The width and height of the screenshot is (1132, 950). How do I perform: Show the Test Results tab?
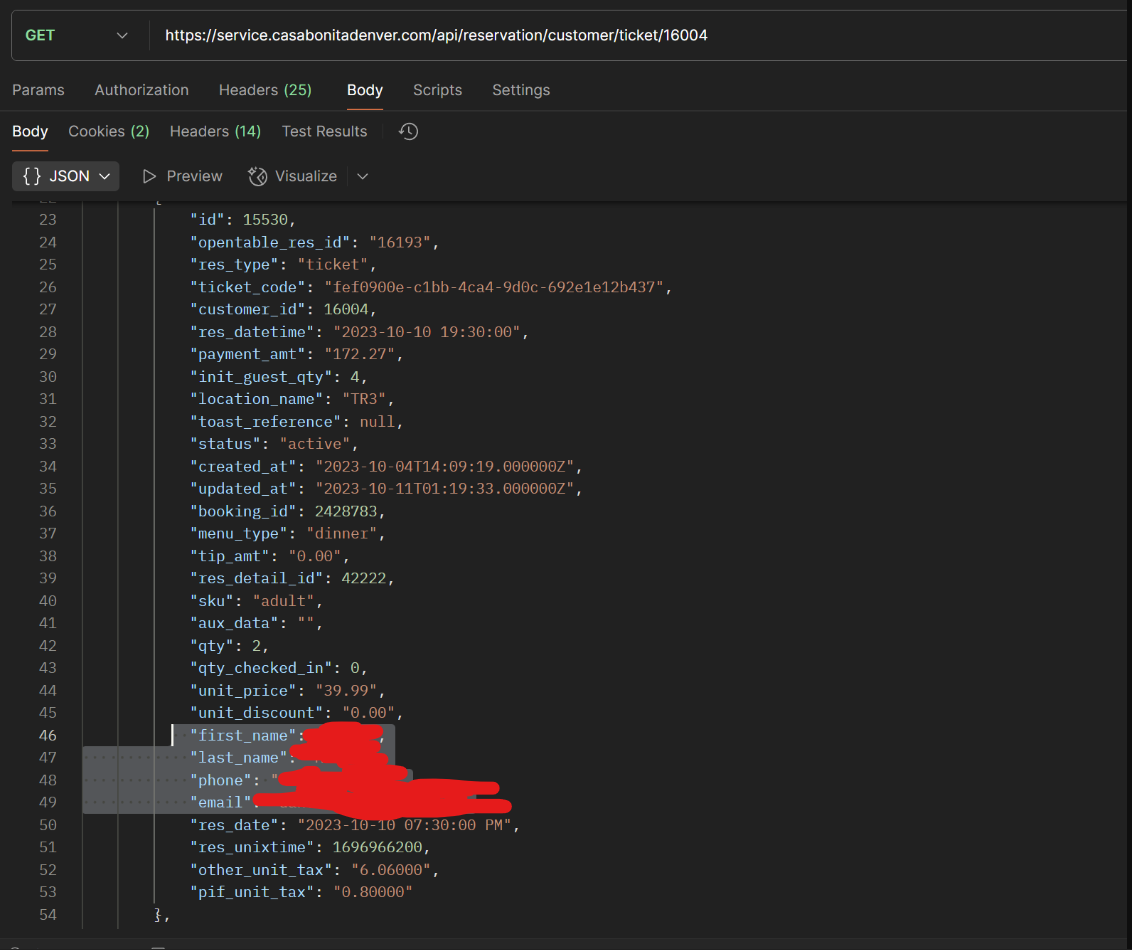click(x=324, y=131)
